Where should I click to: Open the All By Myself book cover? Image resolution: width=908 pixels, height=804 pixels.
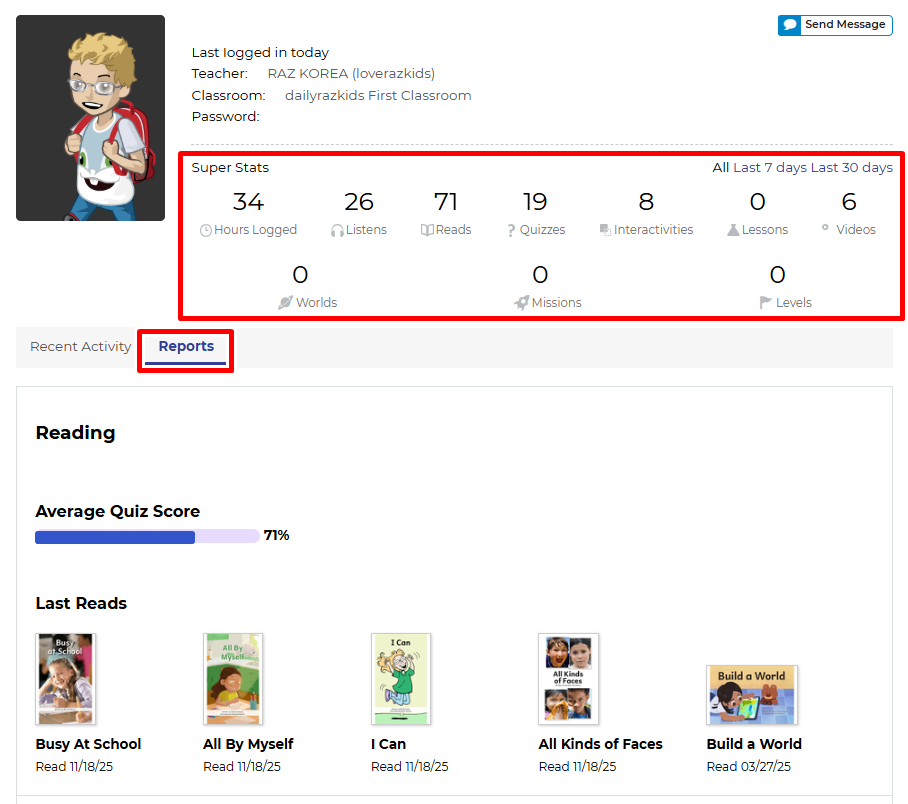click(233, 678)
